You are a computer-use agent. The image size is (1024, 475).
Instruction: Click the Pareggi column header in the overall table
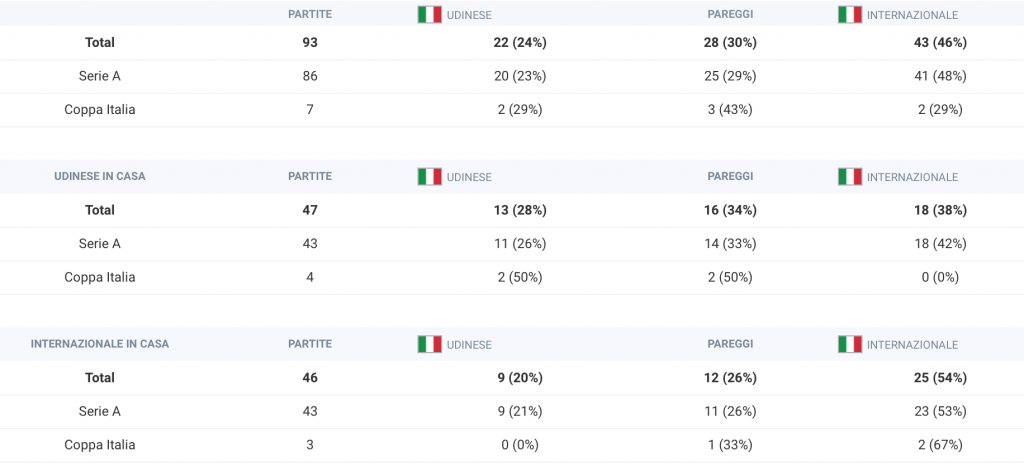click(x=731, y=15)
